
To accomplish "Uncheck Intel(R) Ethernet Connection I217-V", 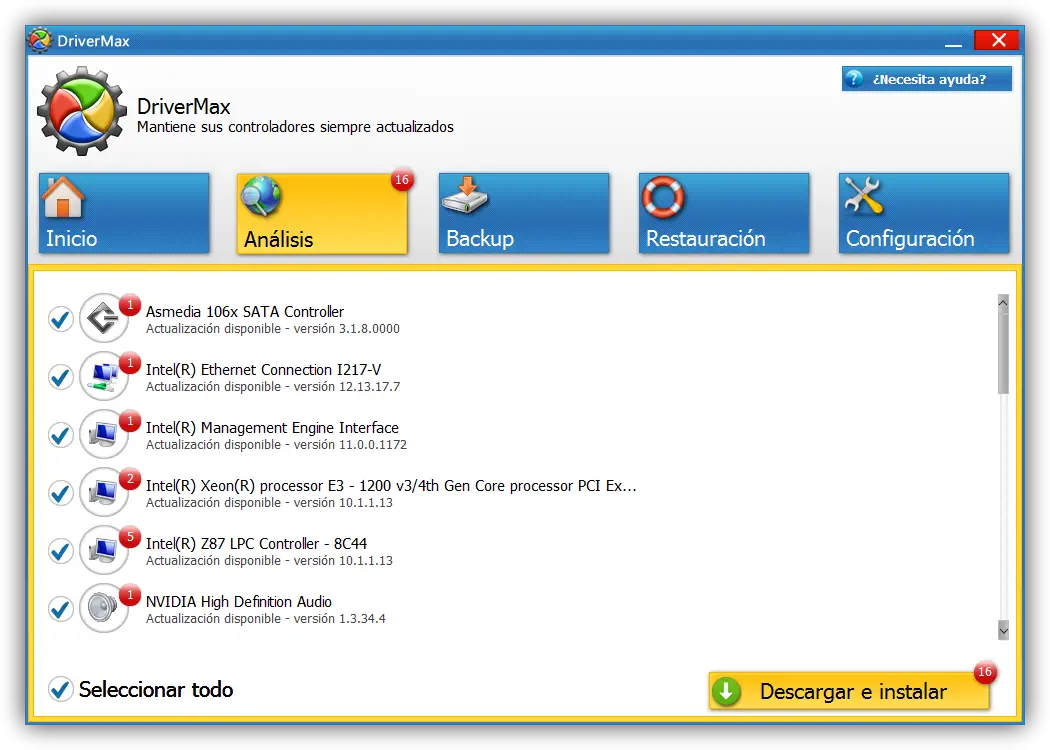I will click(x=61, y=377).
